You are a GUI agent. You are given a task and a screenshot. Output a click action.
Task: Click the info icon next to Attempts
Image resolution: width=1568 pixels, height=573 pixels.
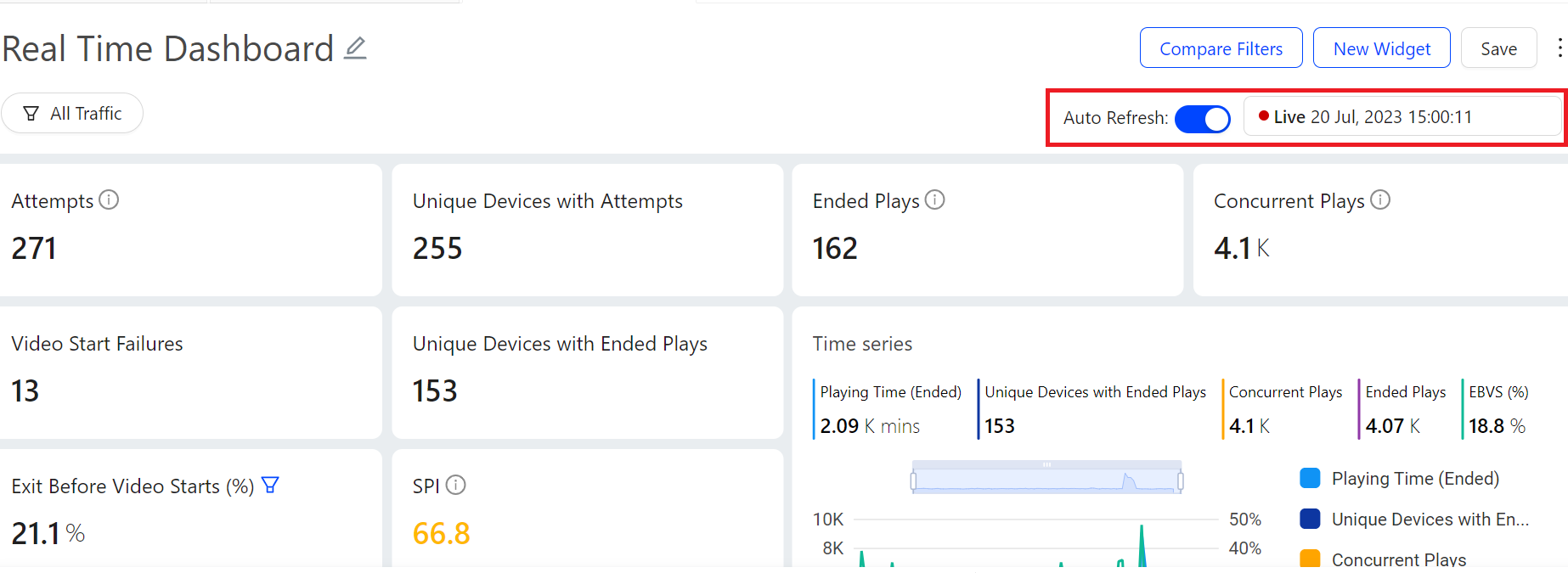(x=109, y=199)
